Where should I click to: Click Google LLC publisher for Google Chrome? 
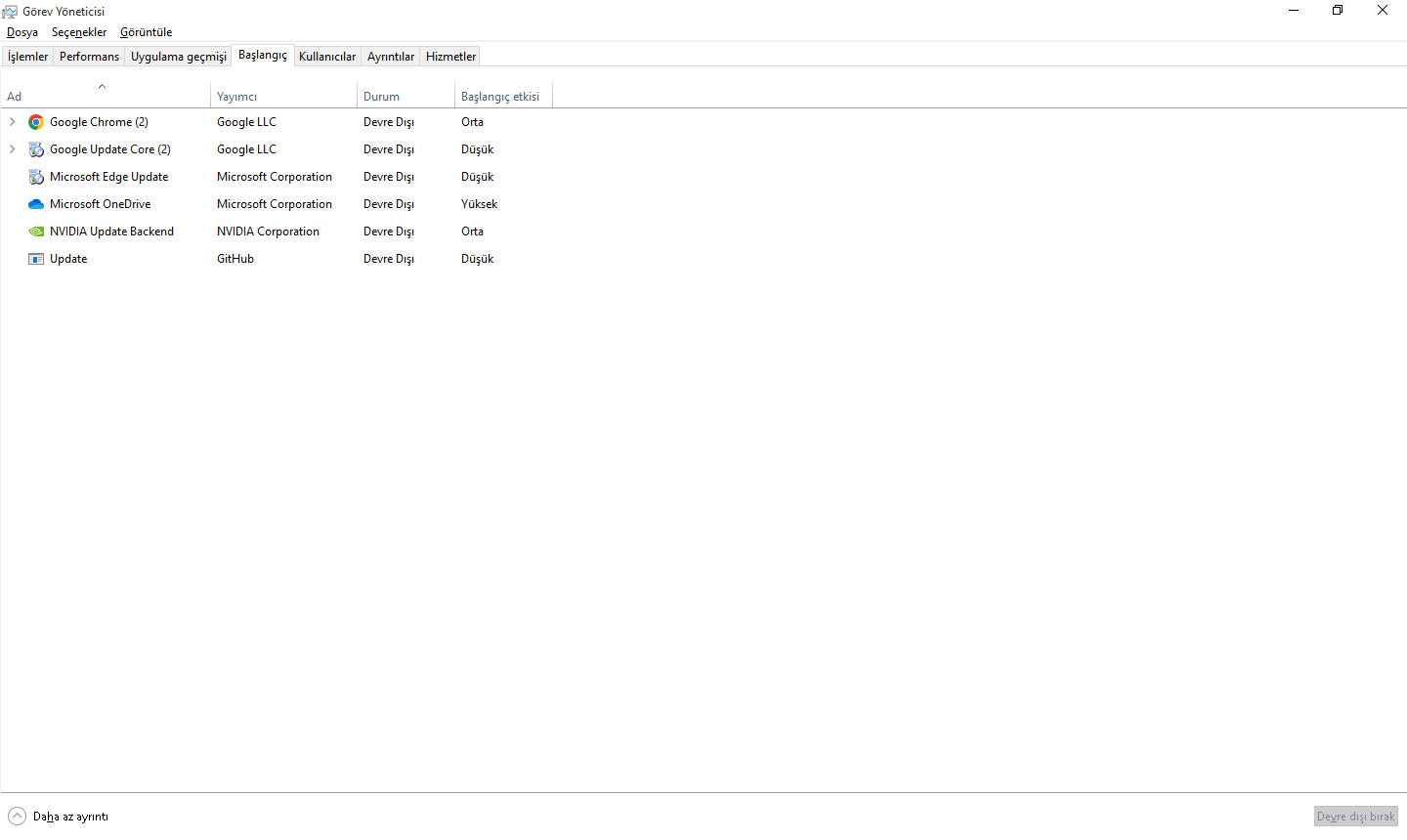coord(246,122)
